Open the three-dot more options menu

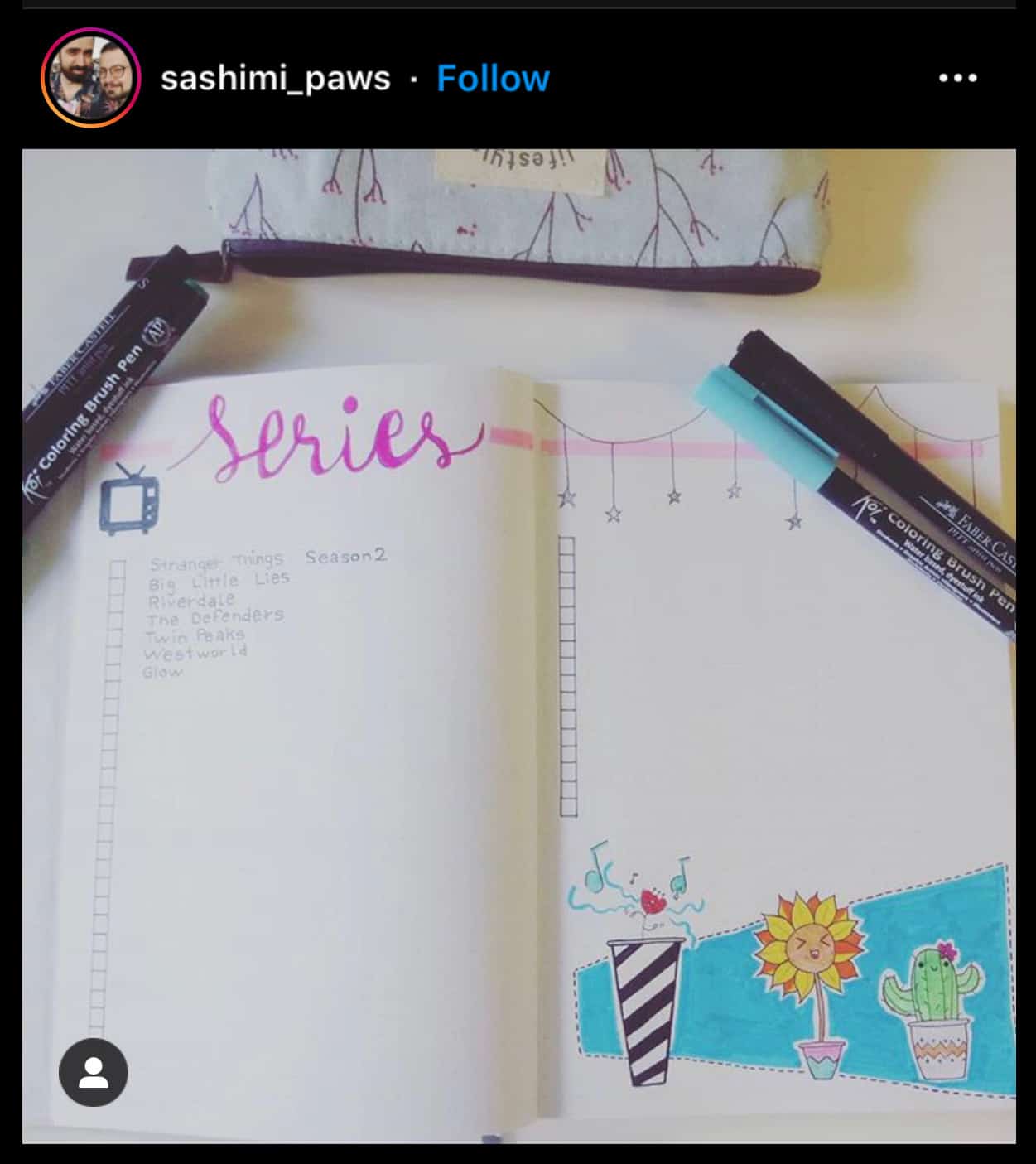[x=958, y=78]
